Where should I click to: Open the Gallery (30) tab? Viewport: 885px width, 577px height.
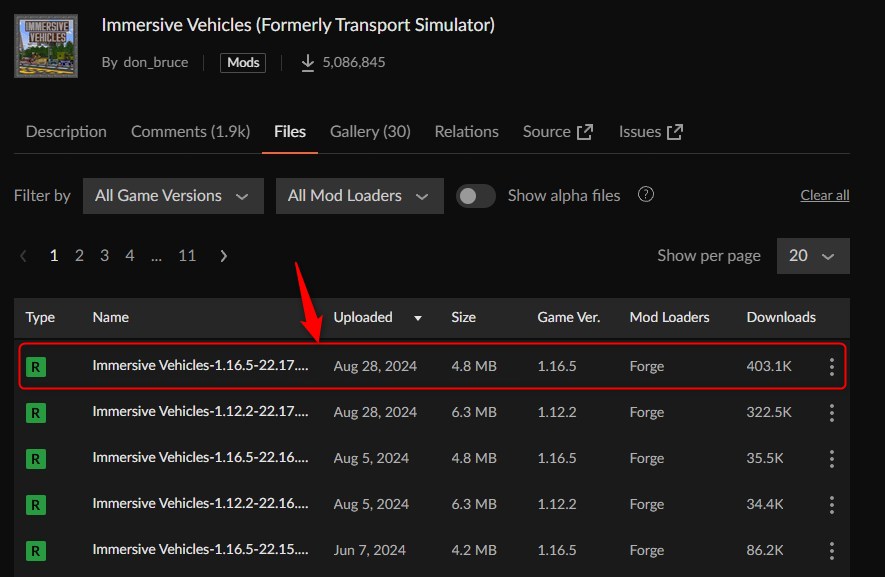(x=370, y=132)
